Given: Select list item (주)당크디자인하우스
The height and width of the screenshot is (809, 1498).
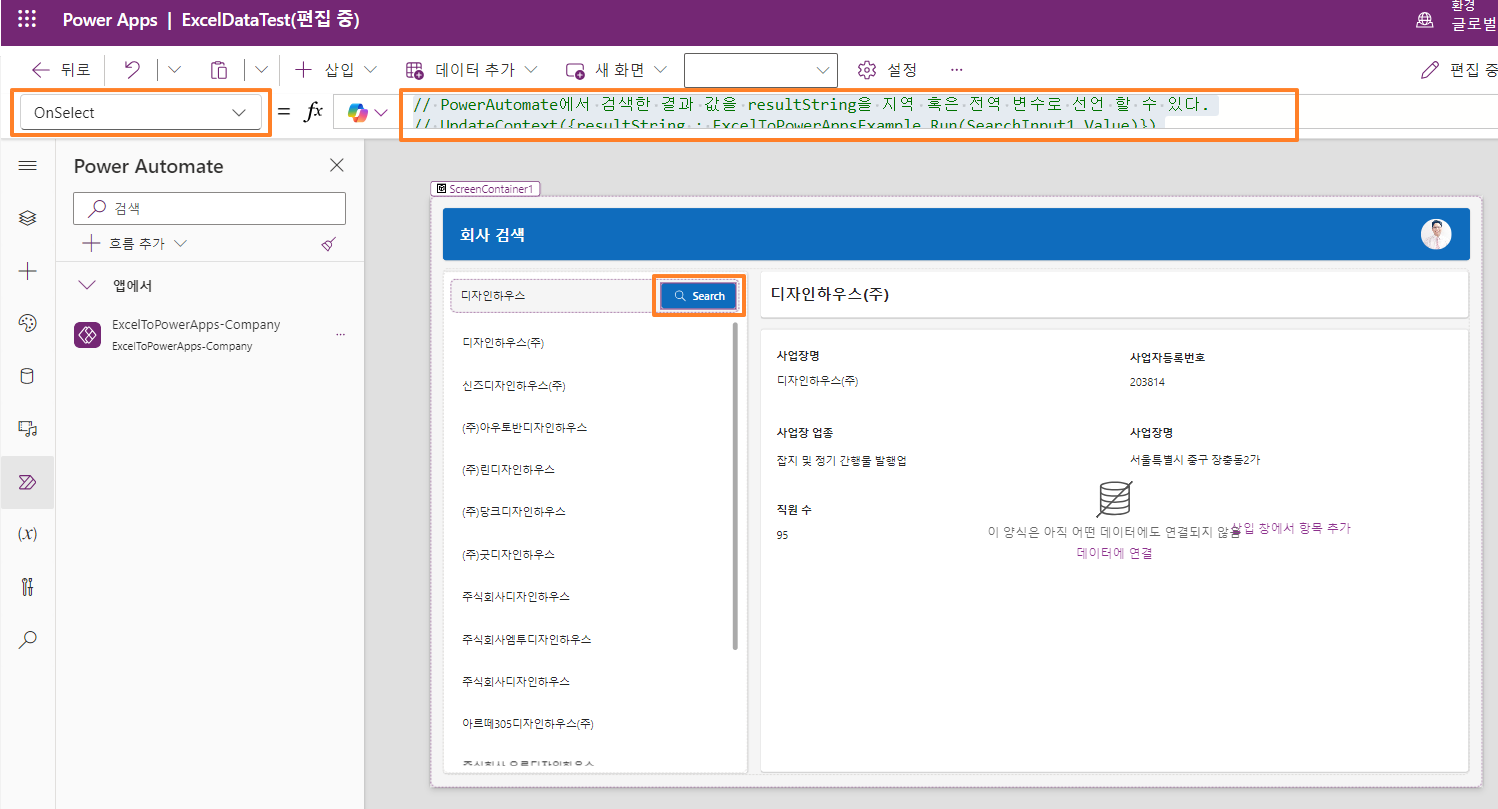Looking at the screenshot, I should (x=513, y=511).
